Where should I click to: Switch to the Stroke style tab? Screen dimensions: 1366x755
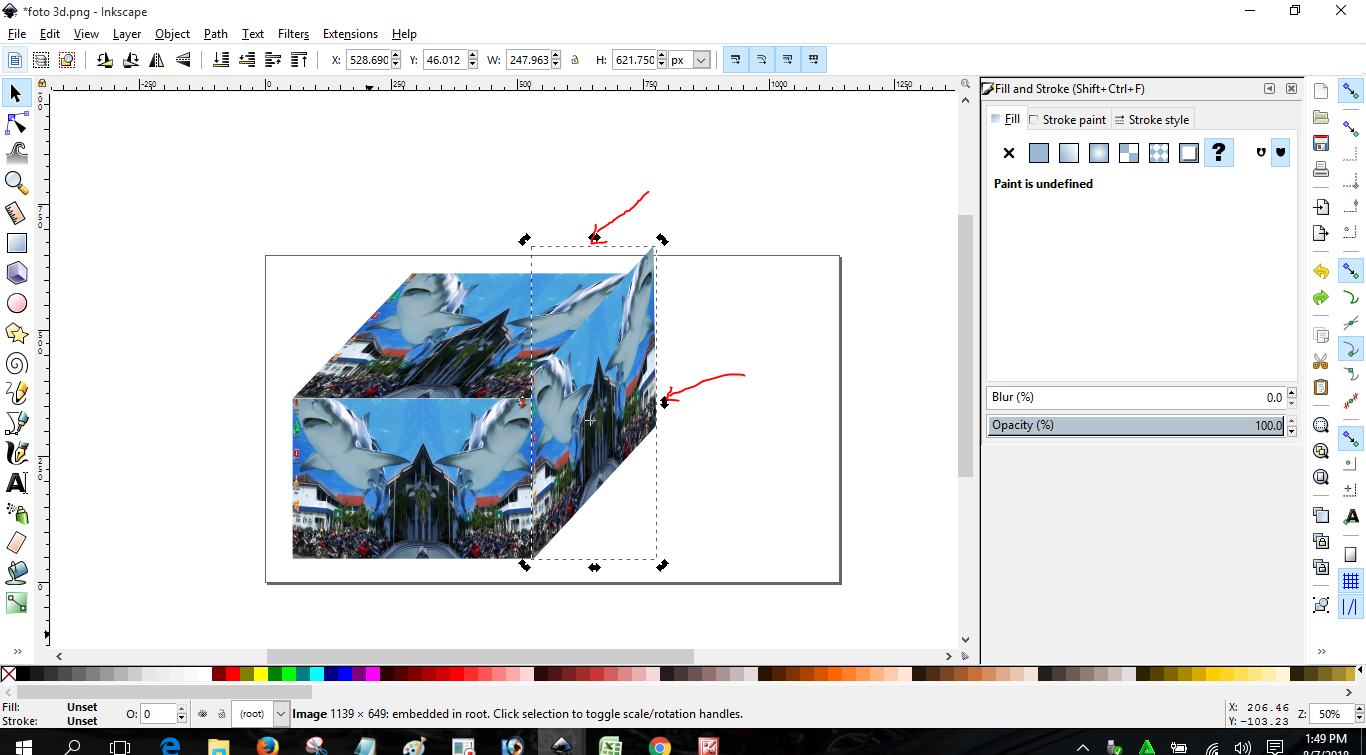(x=1152, y=120)
